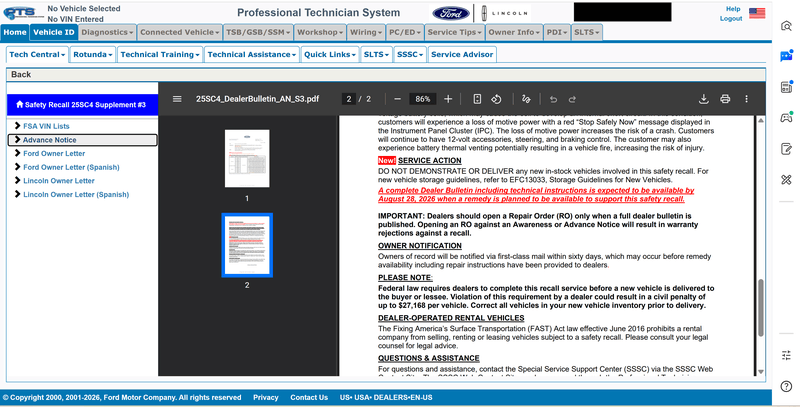Select page 1 thumbnail
This screenshot has height=407, width=800.
pos(247,159)
